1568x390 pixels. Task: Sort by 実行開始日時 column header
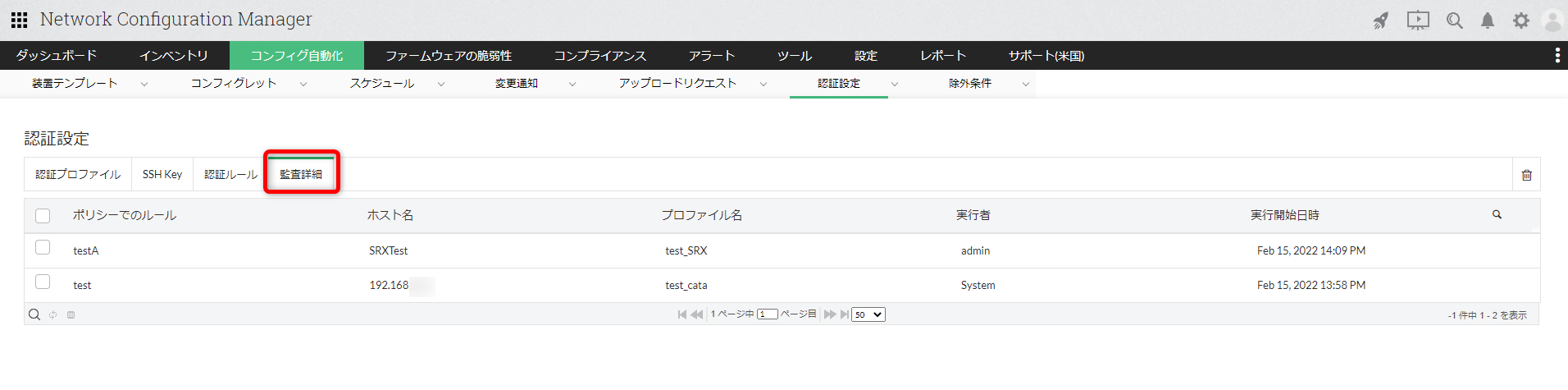click(1284, 215)
